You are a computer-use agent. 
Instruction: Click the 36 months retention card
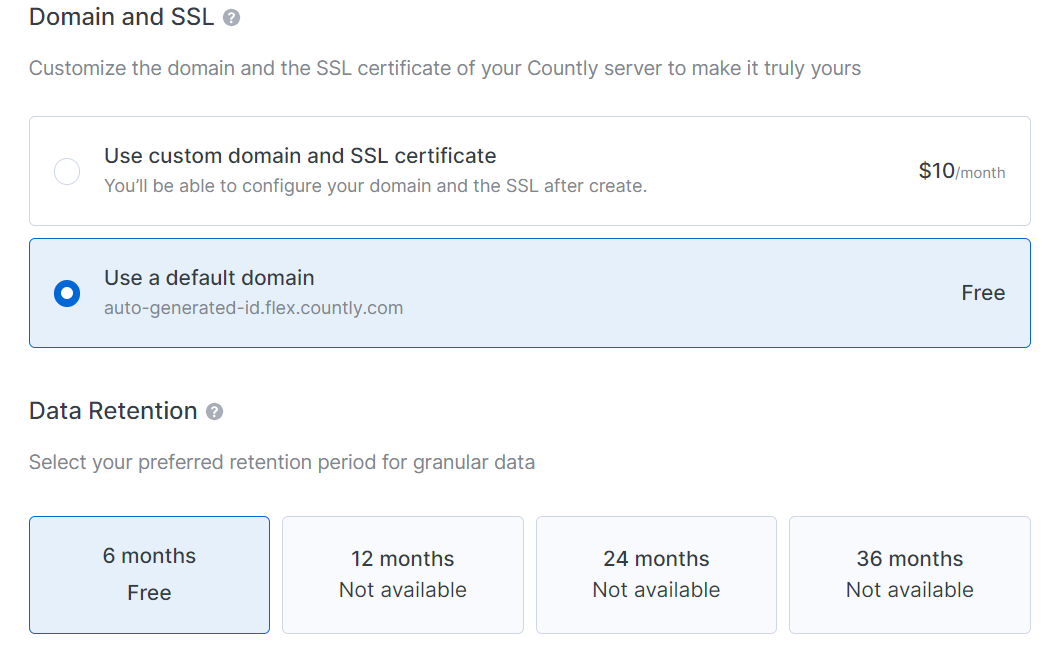pos(909,575)
